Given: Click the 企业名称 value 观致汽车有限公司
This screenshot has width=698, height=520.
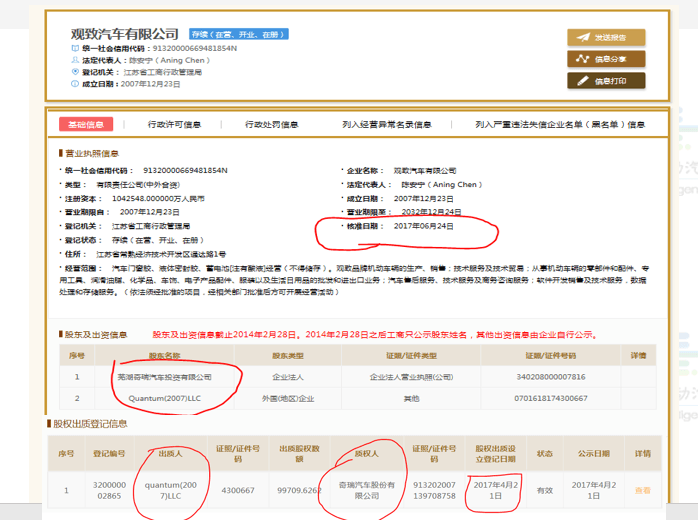Looking at the screenshot, I should pyautogui.click(x=425, y=171).
